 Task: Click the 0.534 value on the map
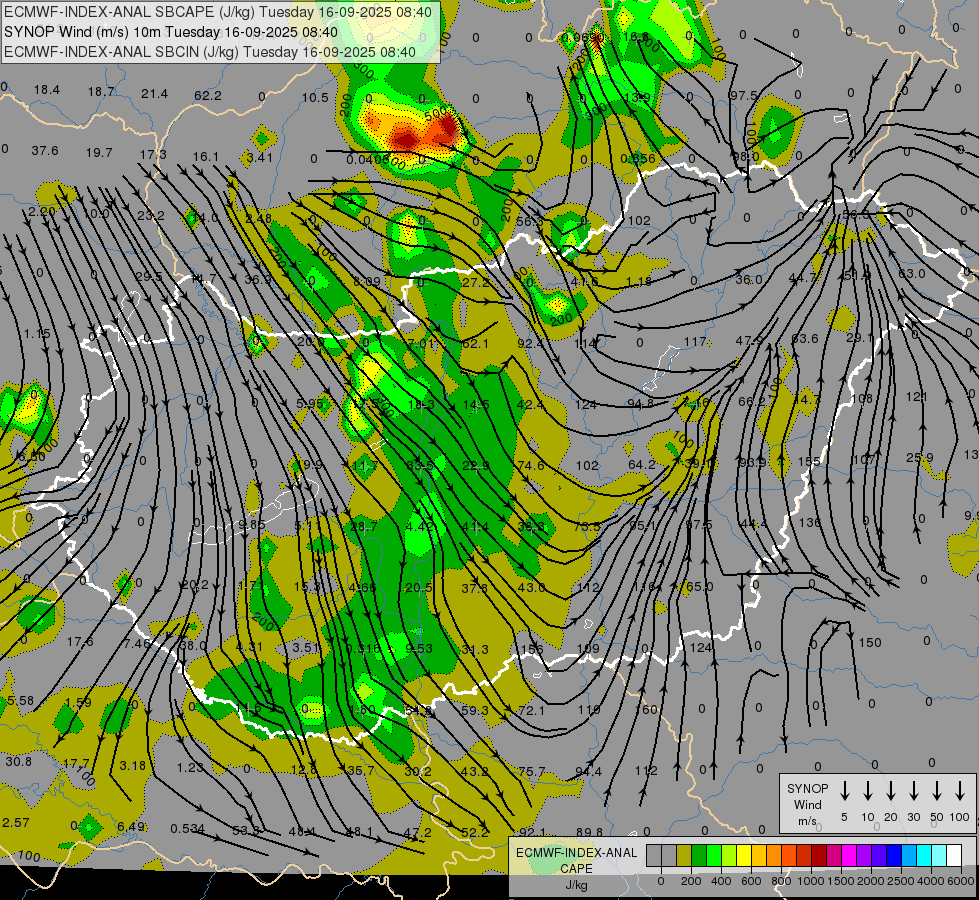click(187, 829)
